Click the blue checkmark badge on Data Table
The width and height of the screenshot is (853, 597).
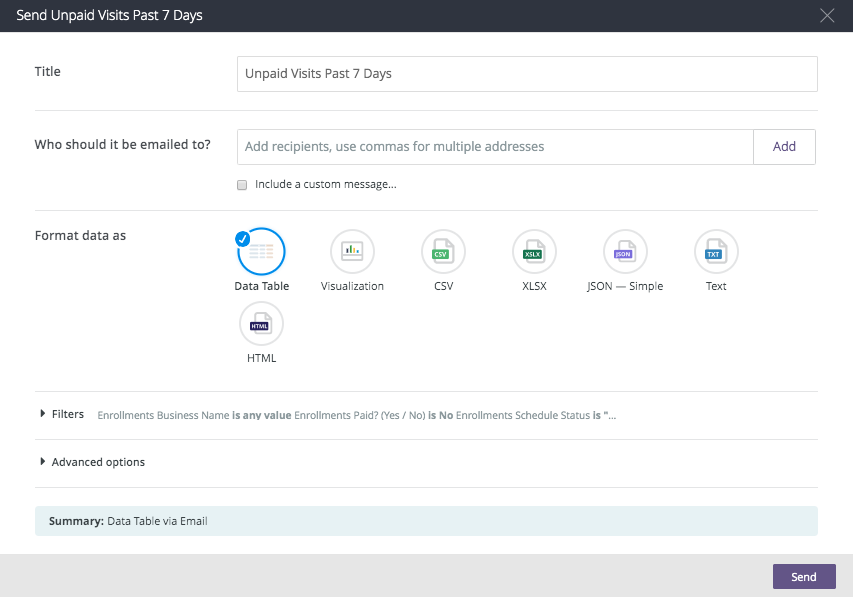(242, 238)
